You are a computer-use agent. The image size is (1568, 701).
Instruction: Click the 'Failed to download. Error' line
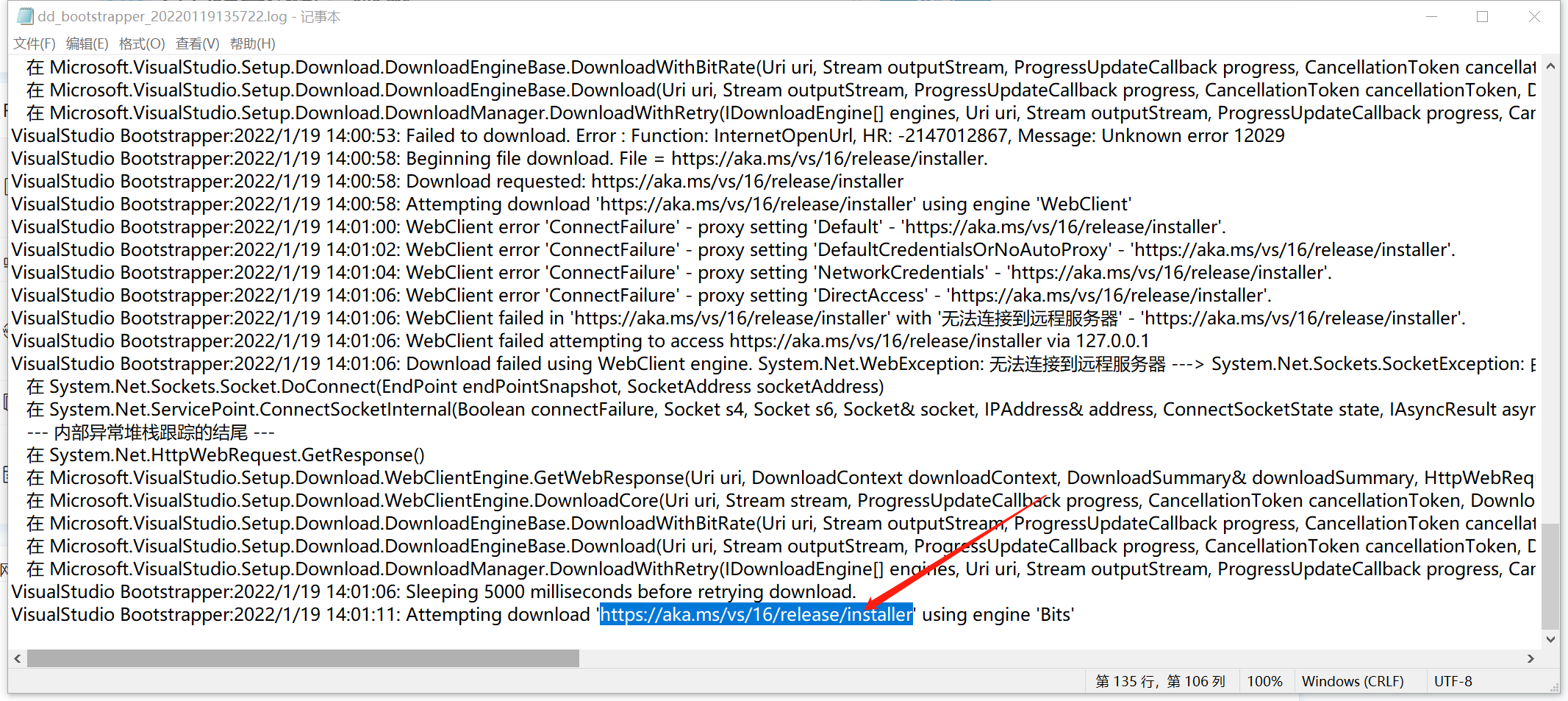(648, 135)
